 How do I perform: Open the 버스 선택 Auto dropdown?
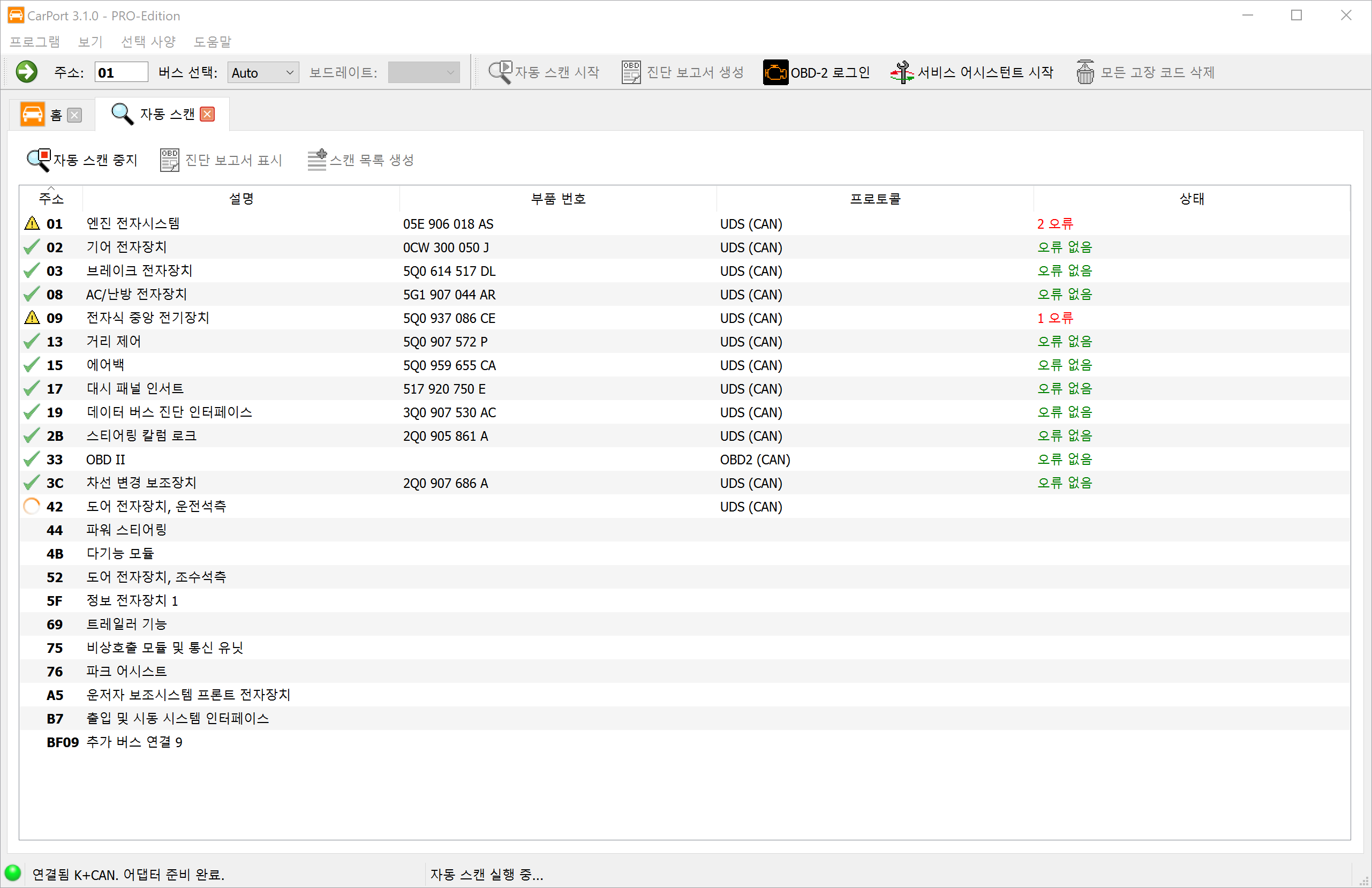pos(263,73)
